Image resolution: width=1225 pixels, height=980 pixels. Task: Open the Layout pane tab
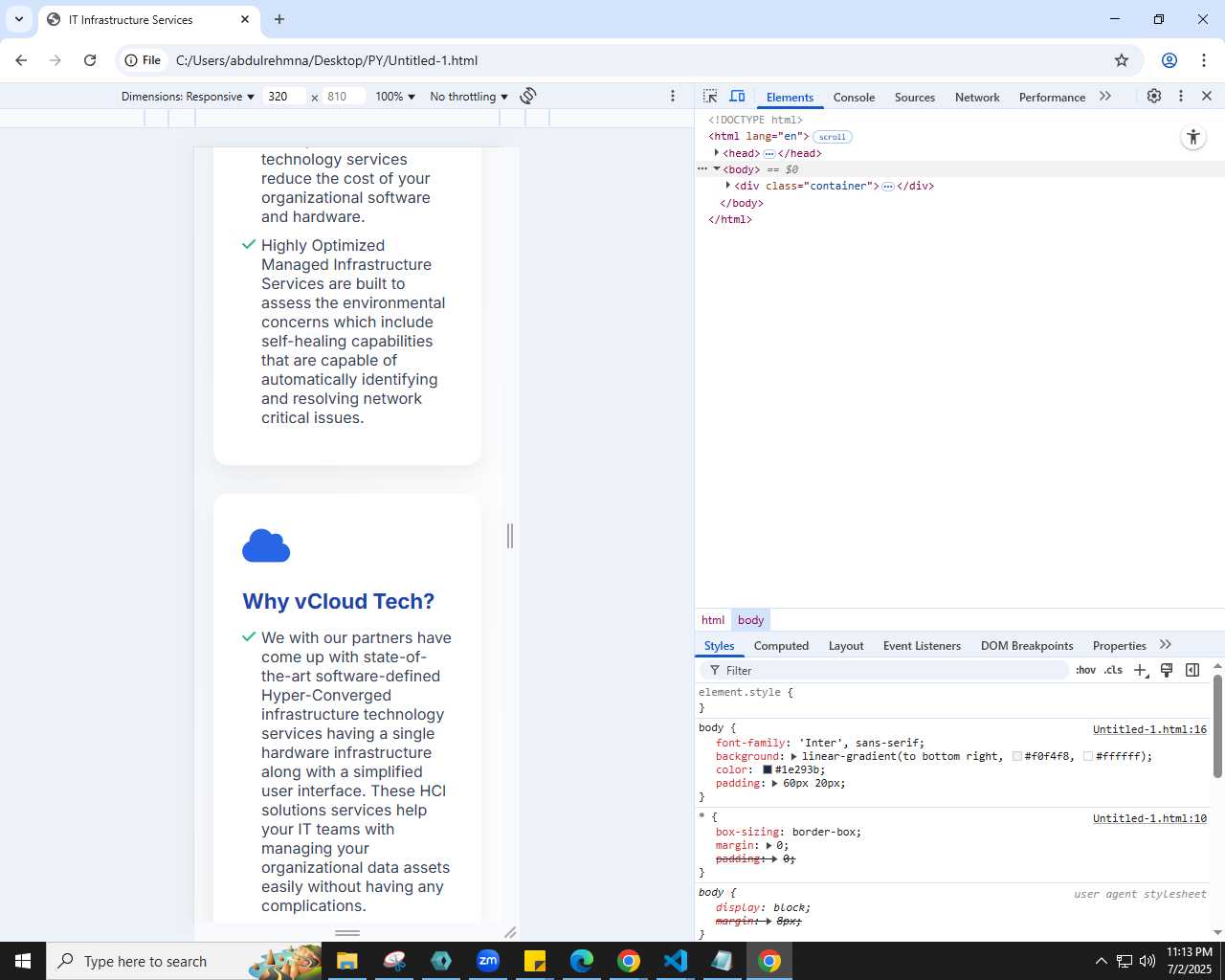pyautogui.click(x=846, y=646)
